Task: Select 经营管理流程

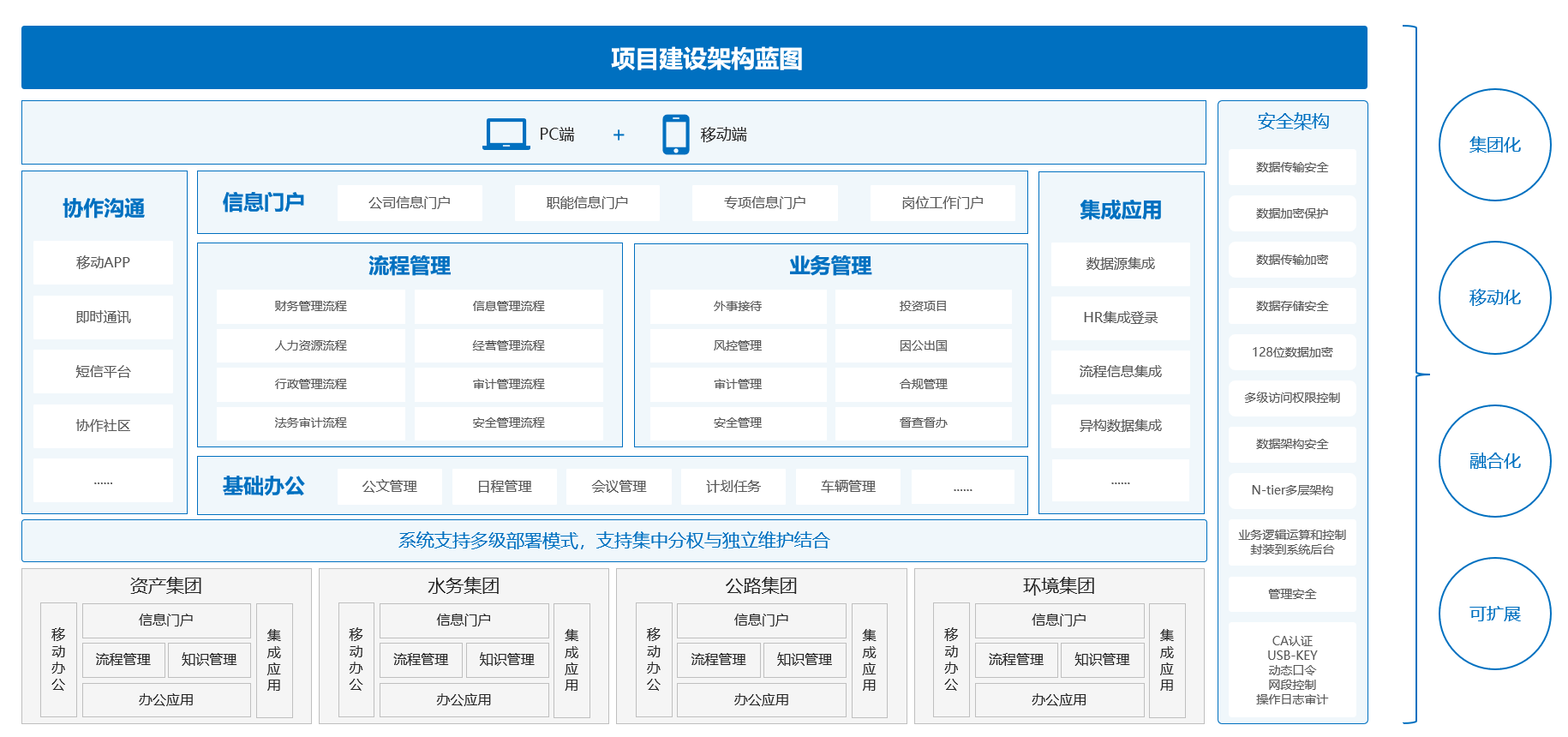Action: click(509, 345)
